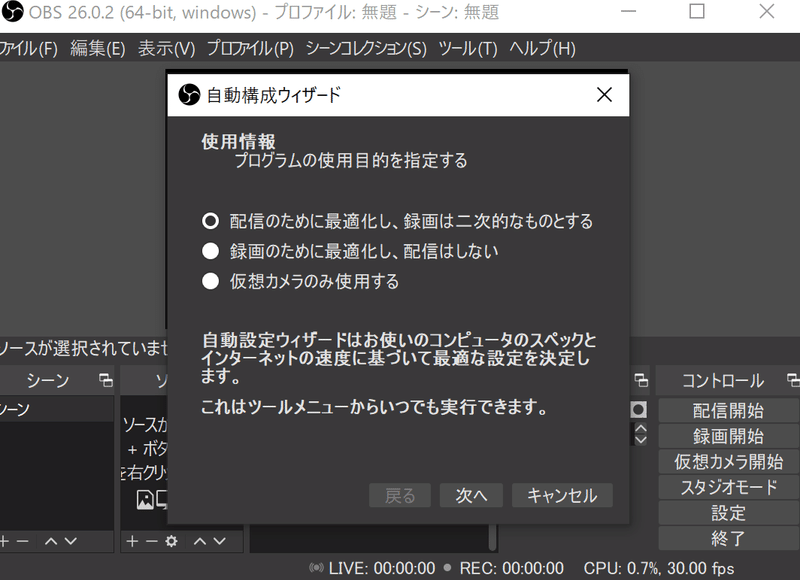This screenshot has height=580, width=800.
Task: Add a scene with the plus icon
Action: (4, 541)
